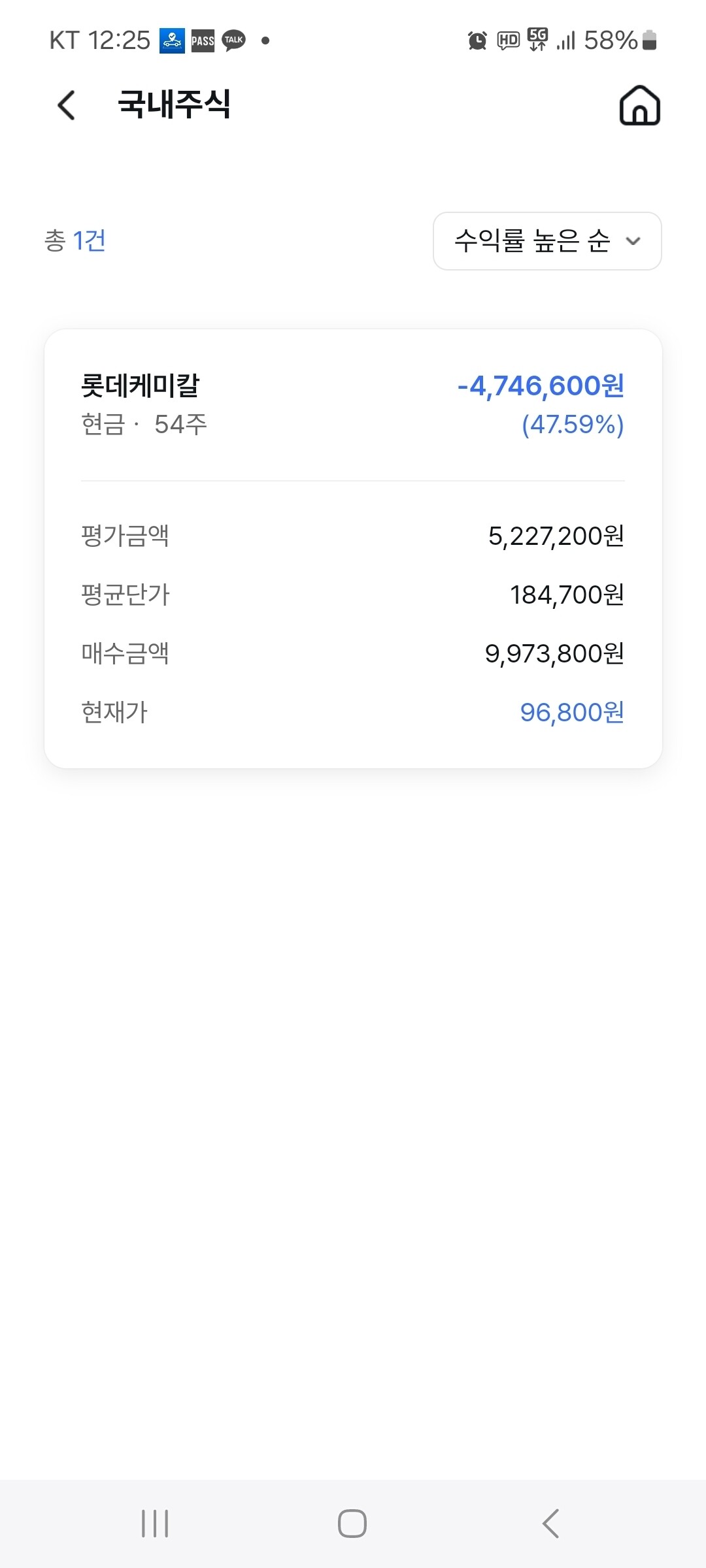
Task: Open home via the house icon
Action: click(x=639, y=105)
